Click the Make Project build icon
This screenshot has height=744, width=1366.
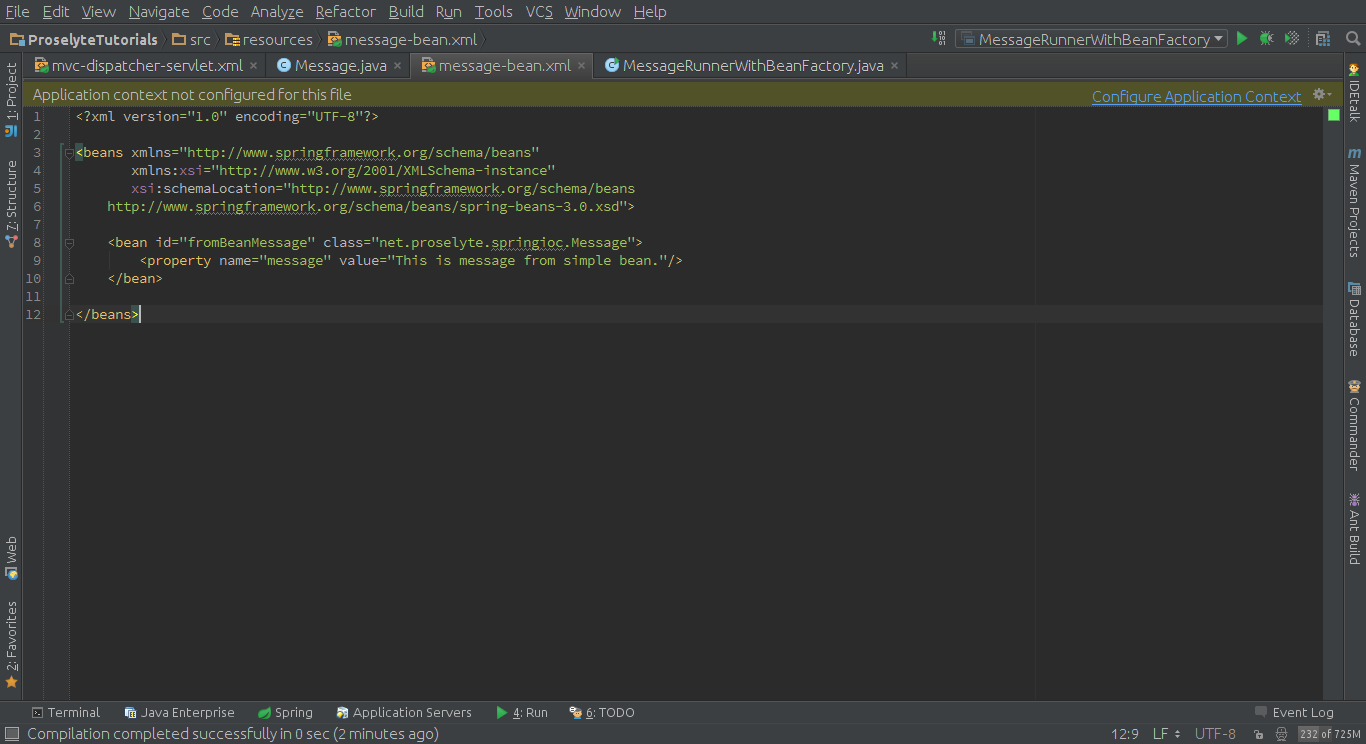coord(939,39)
